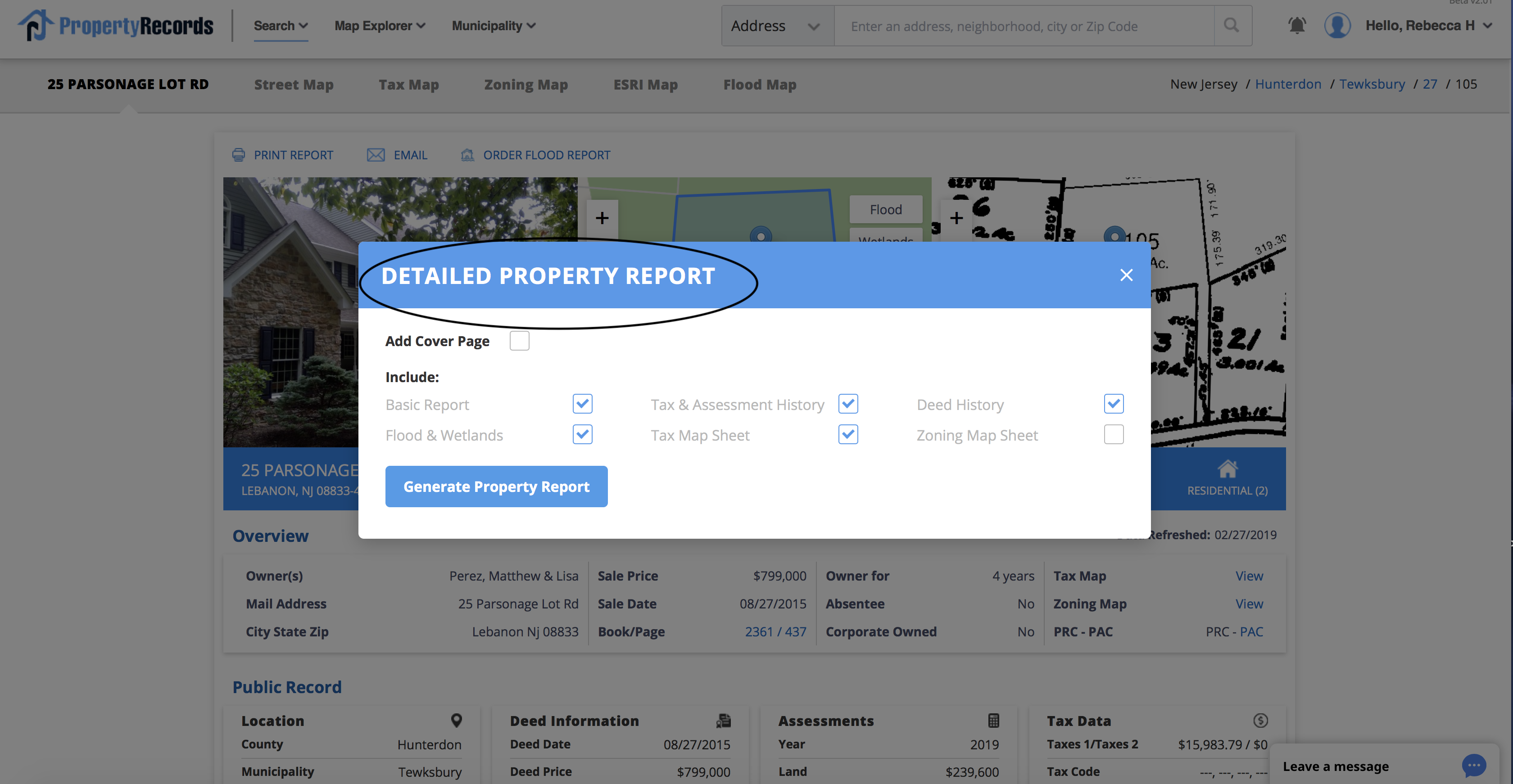This screenshot has width=1513, height=784.
Task: Click the RESIDENTIAL (2) label
Action: 1228,491
